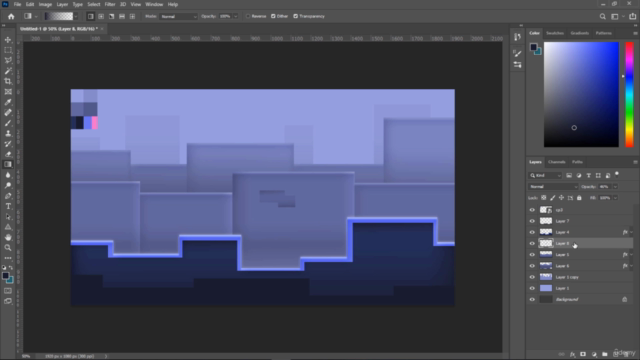
Task: Expand Layer 4 effects chevron
Action: click(631, 232)
